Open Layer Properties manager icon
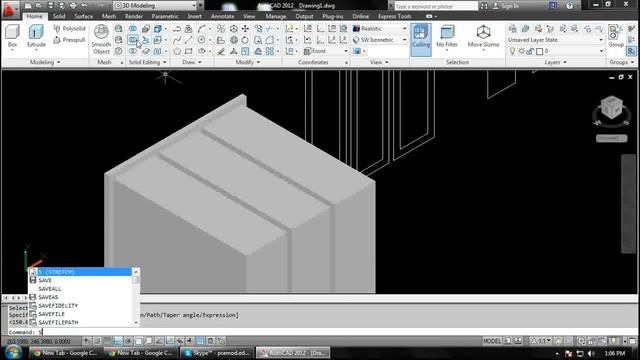The height and width of the screenshot is (360, 640). [513, 29]
